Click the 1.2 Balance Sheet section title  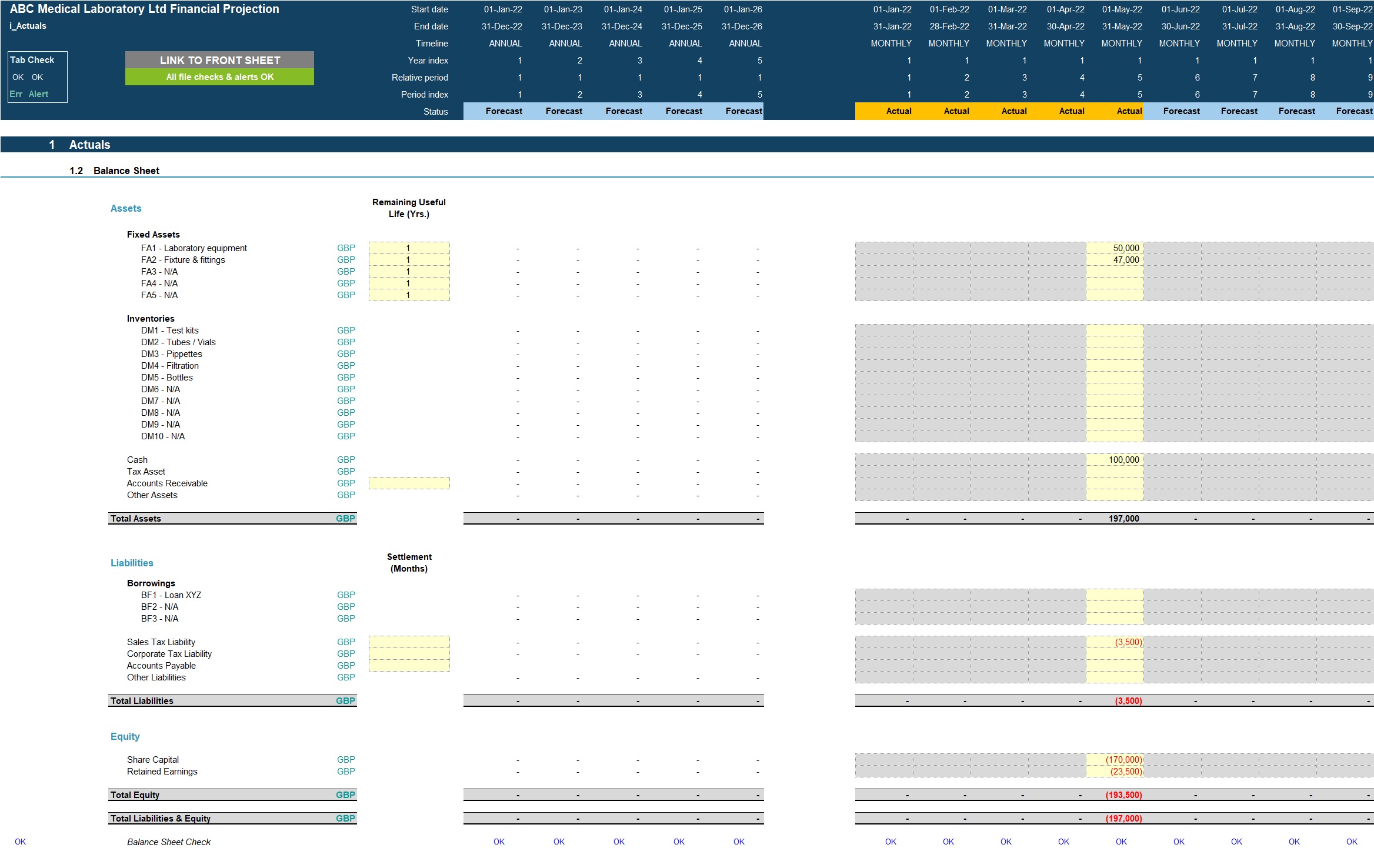[x=114, y=171]
